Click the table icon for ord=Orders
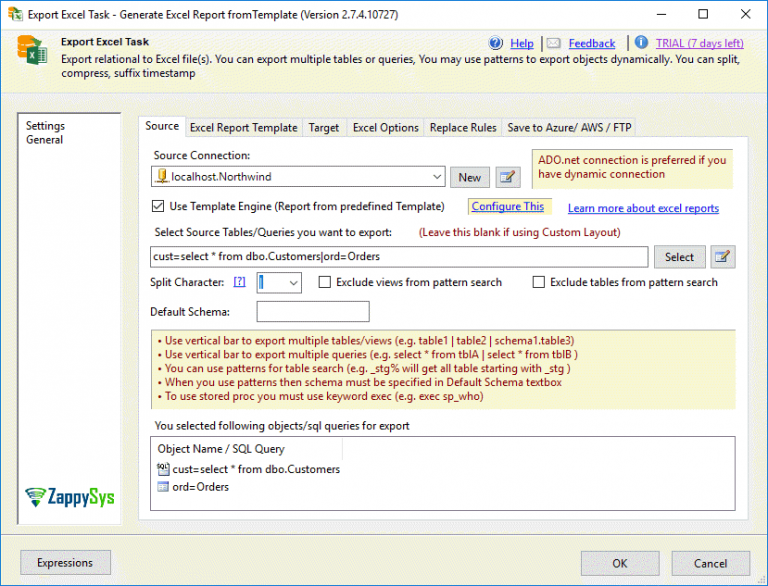The width and height of the screenshot is (768, 586). [163, 487]
